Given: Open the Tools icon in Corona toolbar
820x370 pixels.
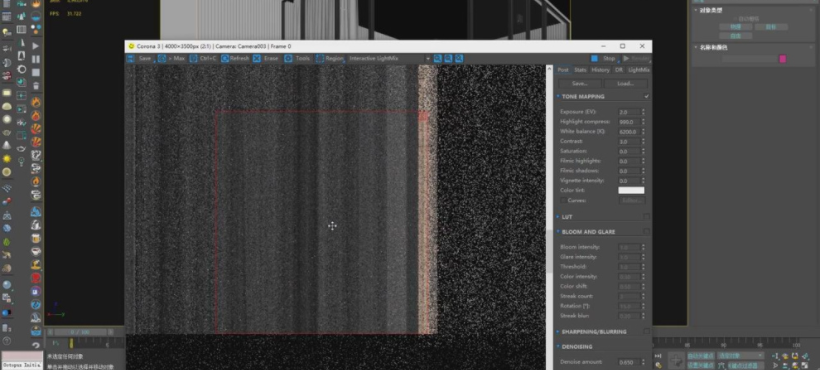Looking at the screenshot, I should tap(288, 59).
